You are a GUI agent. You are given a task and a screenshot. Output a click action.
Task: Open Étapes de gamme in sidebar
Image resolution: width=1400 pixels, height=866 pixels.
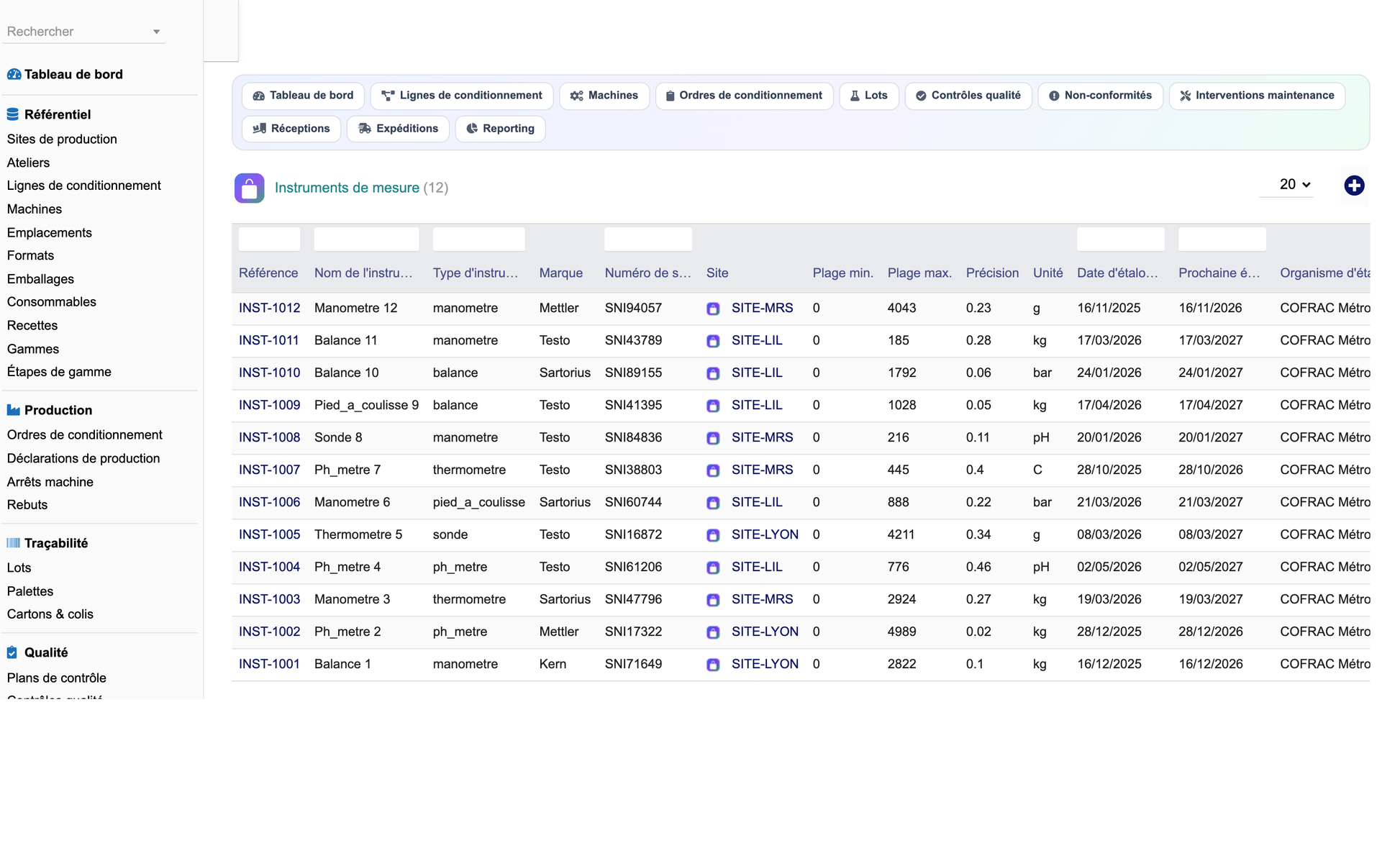point(59,372)
